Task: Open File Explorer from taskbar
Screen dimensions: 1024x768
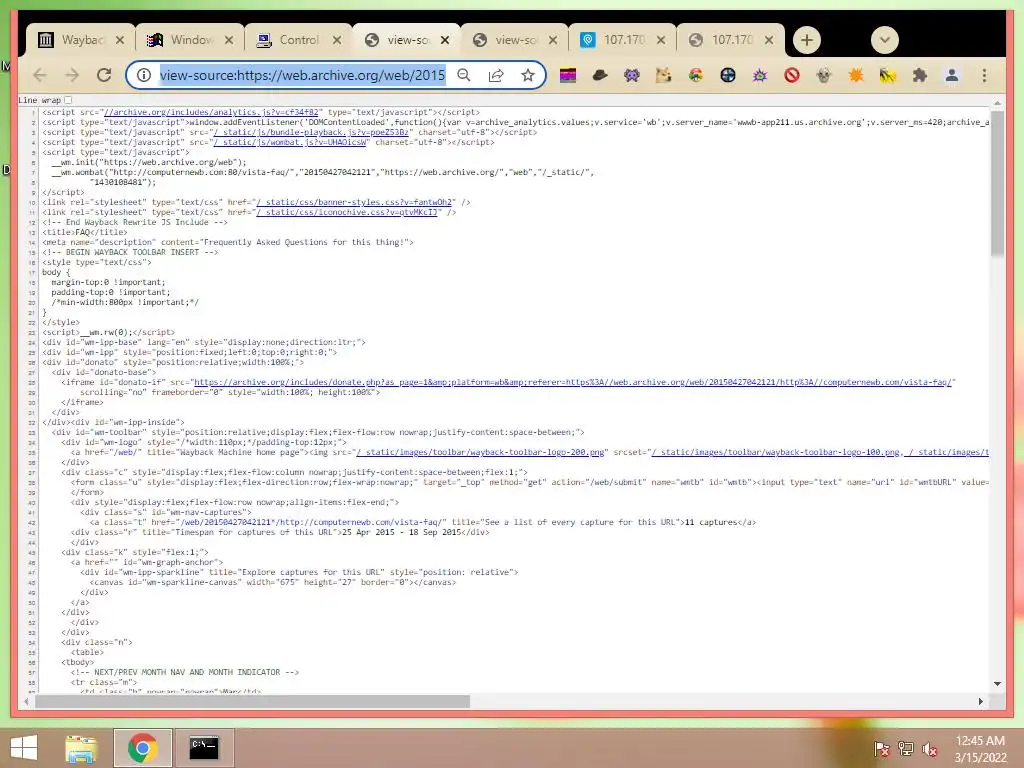Action: [81, 748]
